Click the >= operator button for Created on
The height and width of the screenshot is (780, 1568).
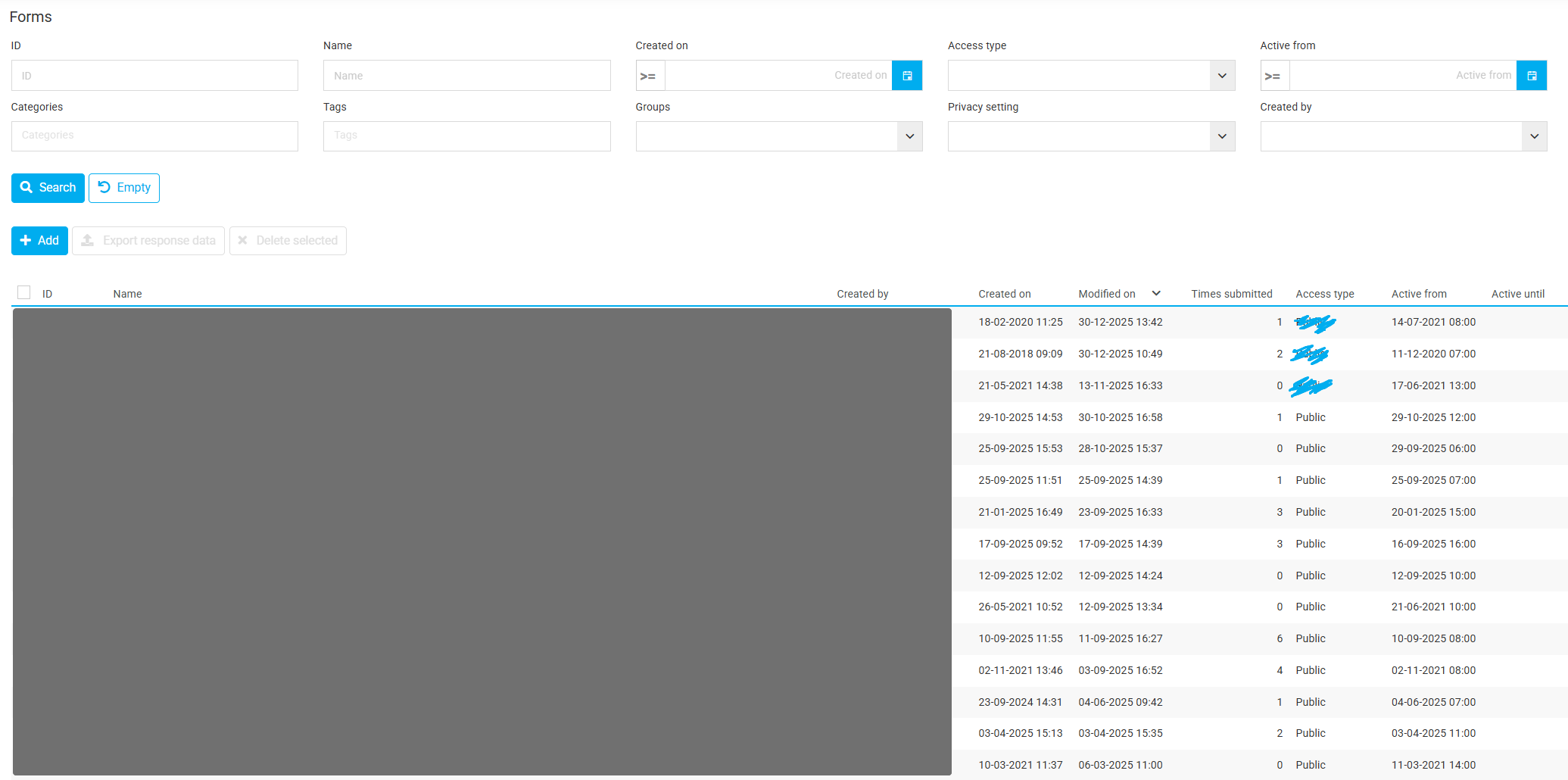[650, 75]
